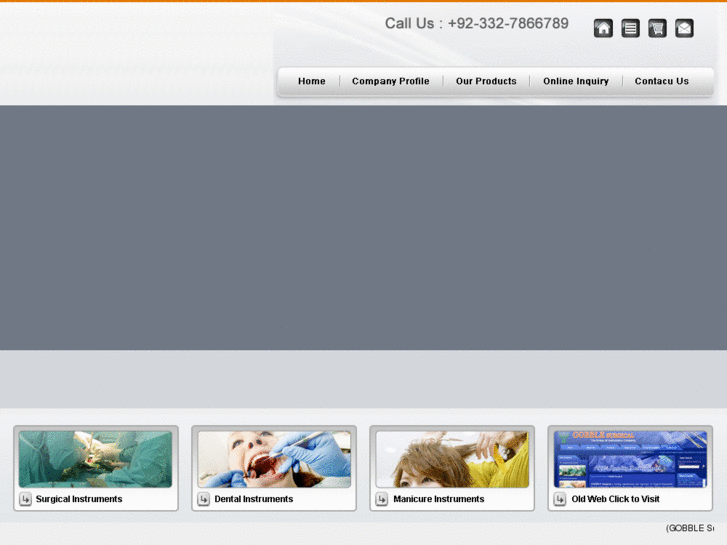This screenshot has width=727, height=545.
Task: Click arrow icon beside Surgical Instruments
Action: pos(26,499)
